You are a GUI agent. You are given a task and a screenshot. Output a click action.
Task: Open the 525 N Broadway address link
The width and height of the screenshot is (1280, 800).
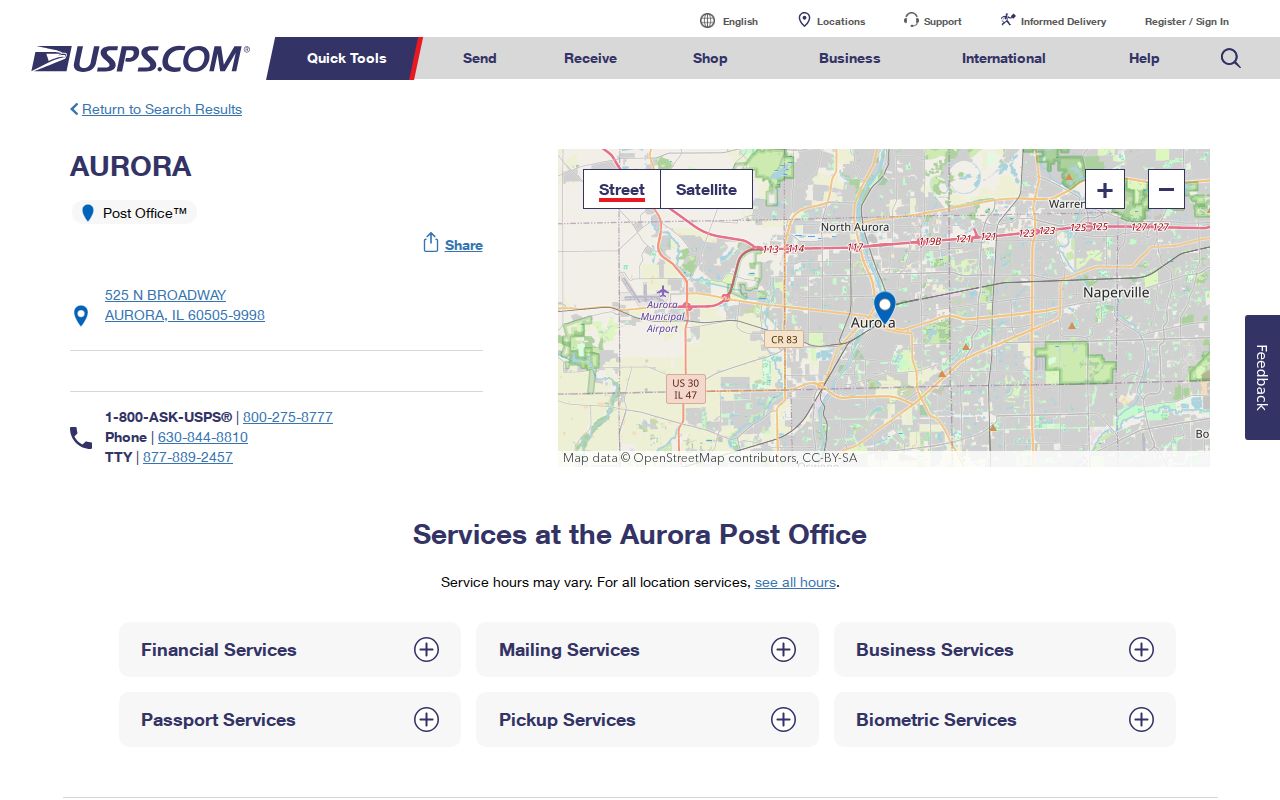coord(185,305)
